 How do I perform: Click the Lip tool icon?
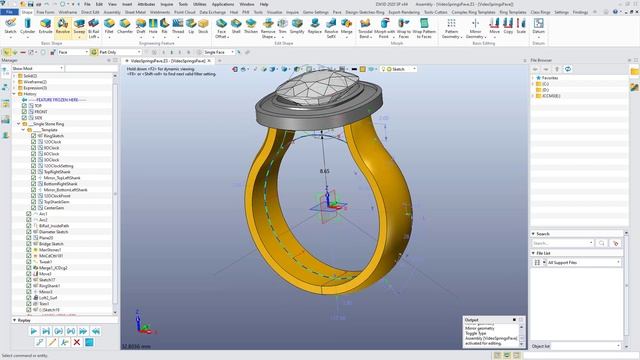point(191,27)
